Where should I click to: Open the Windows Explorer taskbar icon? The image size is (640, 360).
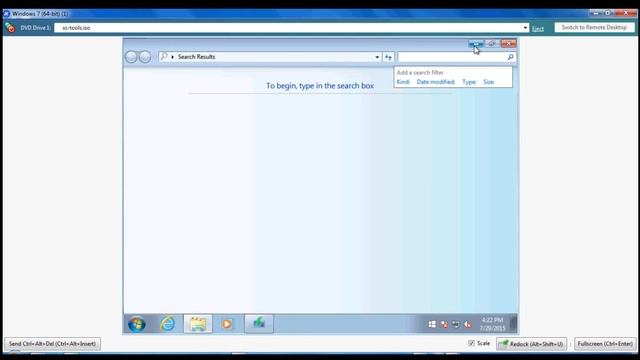(x=198, y=324)
